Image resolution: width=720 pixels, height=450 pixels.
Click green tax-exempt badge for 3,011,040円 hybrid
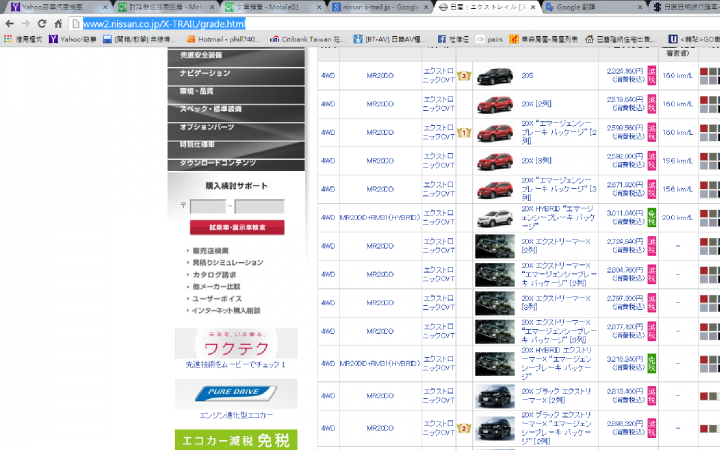point(652,217)
